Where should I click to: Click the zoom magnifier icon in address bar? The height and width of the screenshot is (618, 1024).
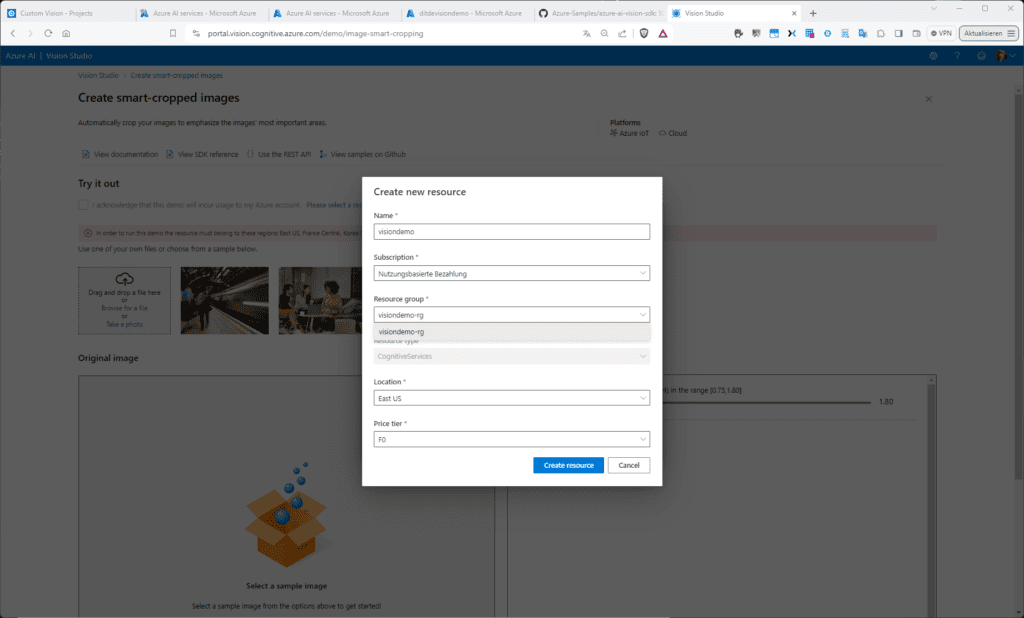[604, 33]
